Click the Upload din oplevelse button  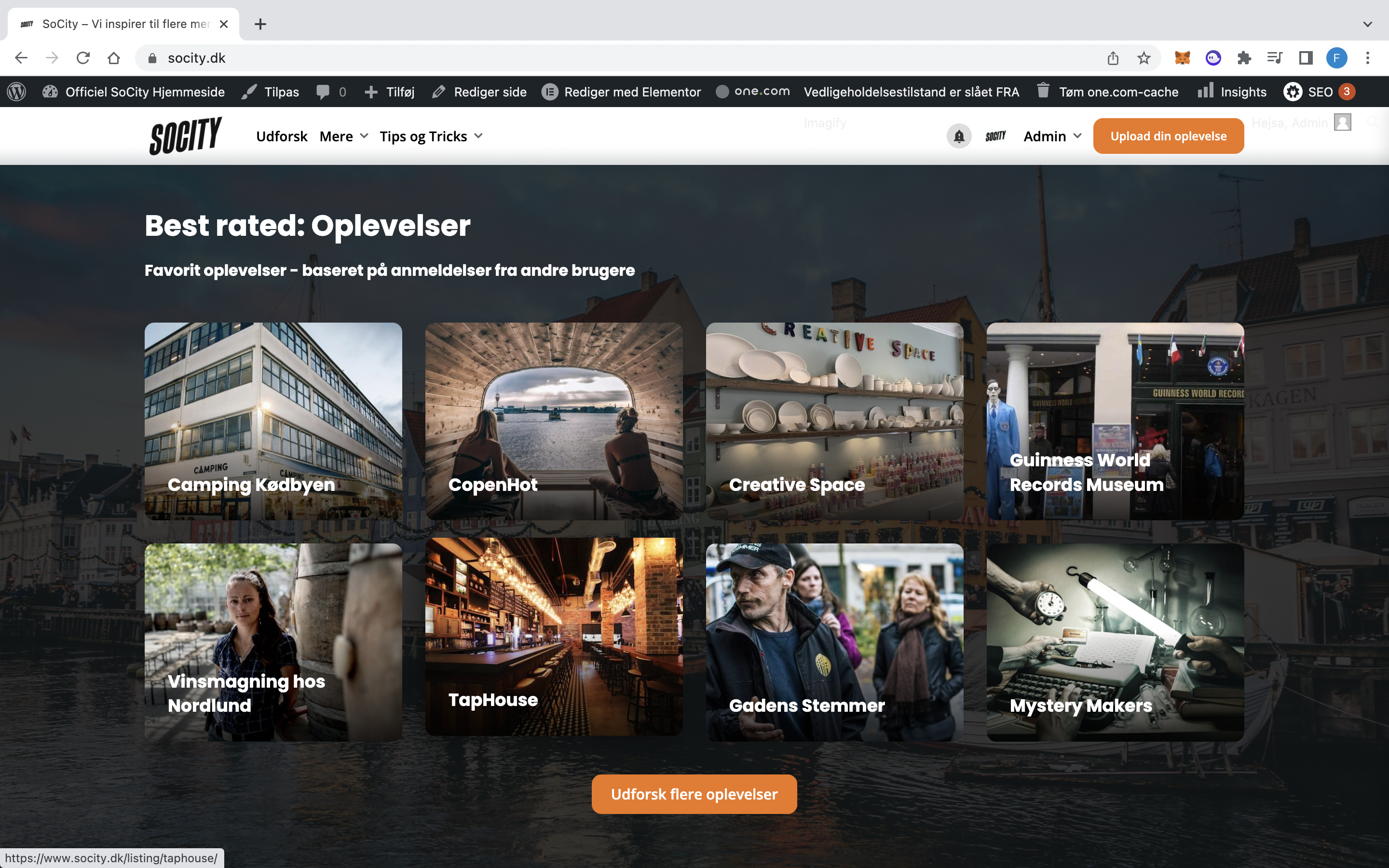pyautogui.click(x=1168, y=136)
